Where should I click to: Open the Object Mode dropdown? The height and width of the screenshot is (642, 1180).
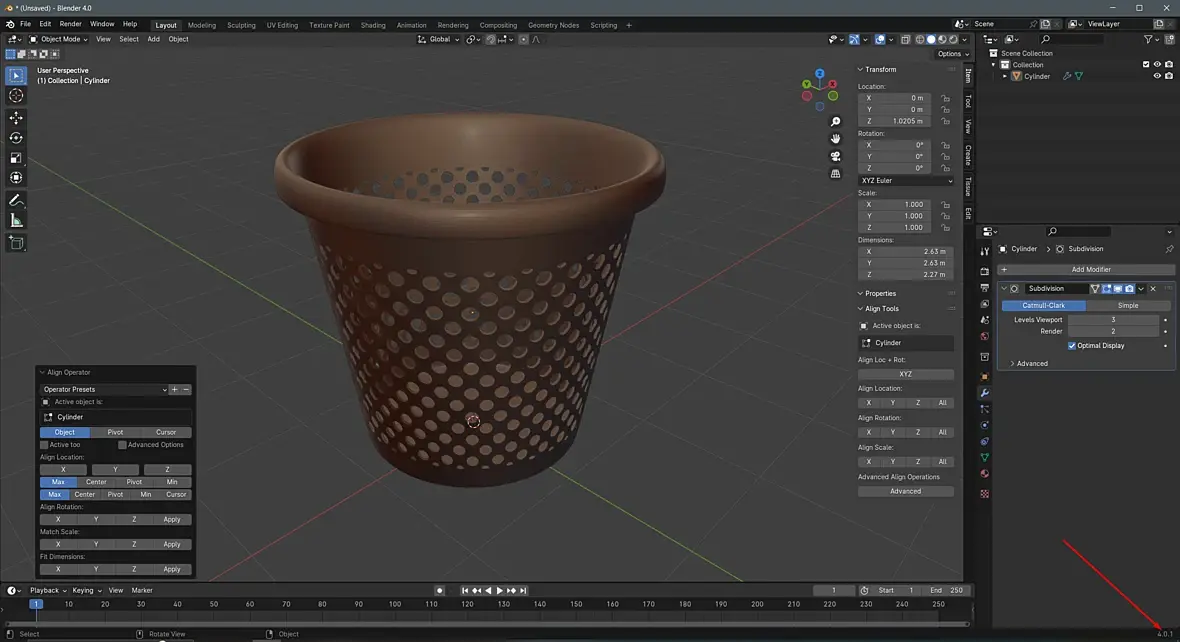click(59, 39)
